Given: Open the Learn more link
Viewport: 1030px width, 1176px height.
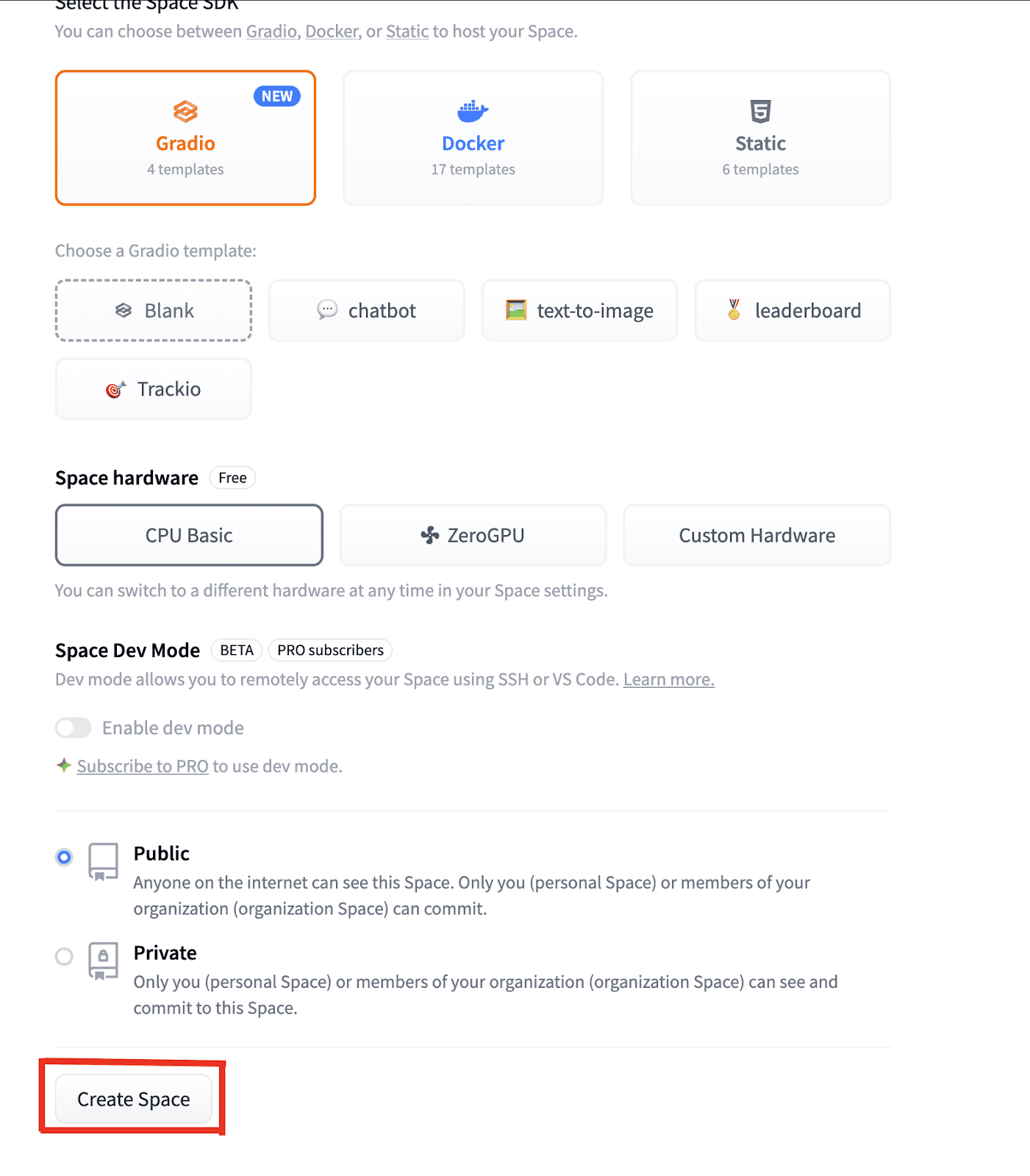Looking at the screenshot, I should 668,679.
